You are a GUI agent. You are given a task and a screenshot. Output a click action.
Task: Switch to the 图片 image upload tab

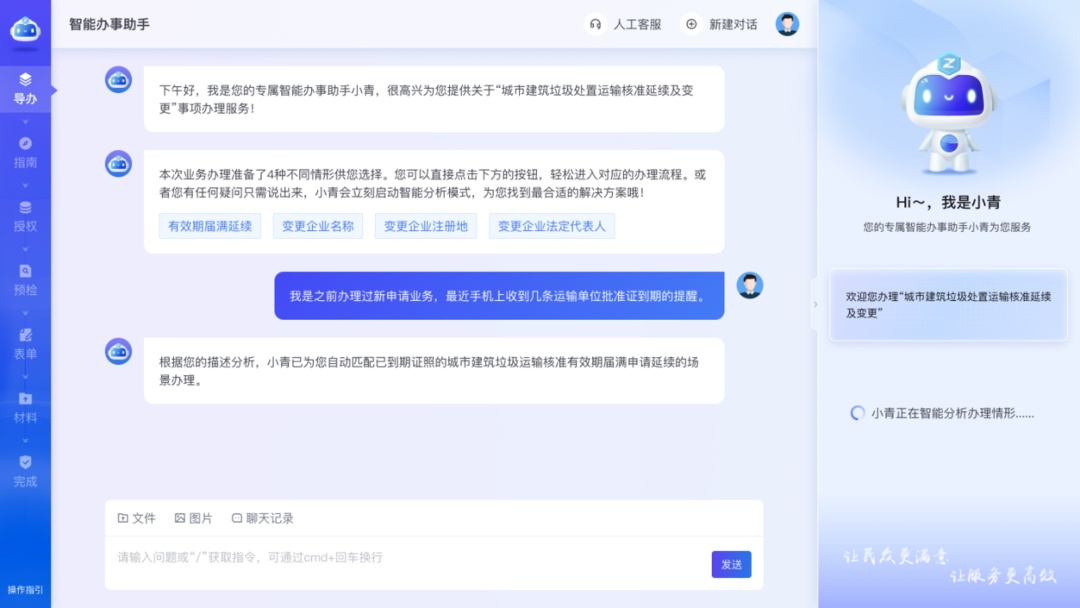point(193,518)
